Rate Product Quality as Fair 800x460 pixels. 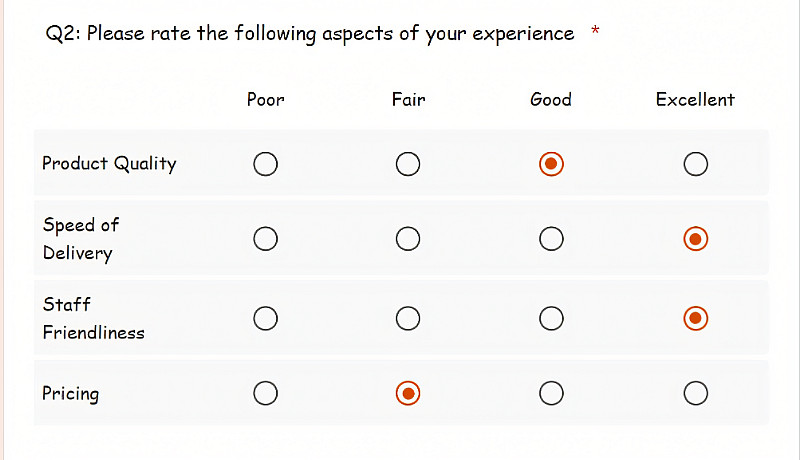pyautogui.click(x=407, y=164)
